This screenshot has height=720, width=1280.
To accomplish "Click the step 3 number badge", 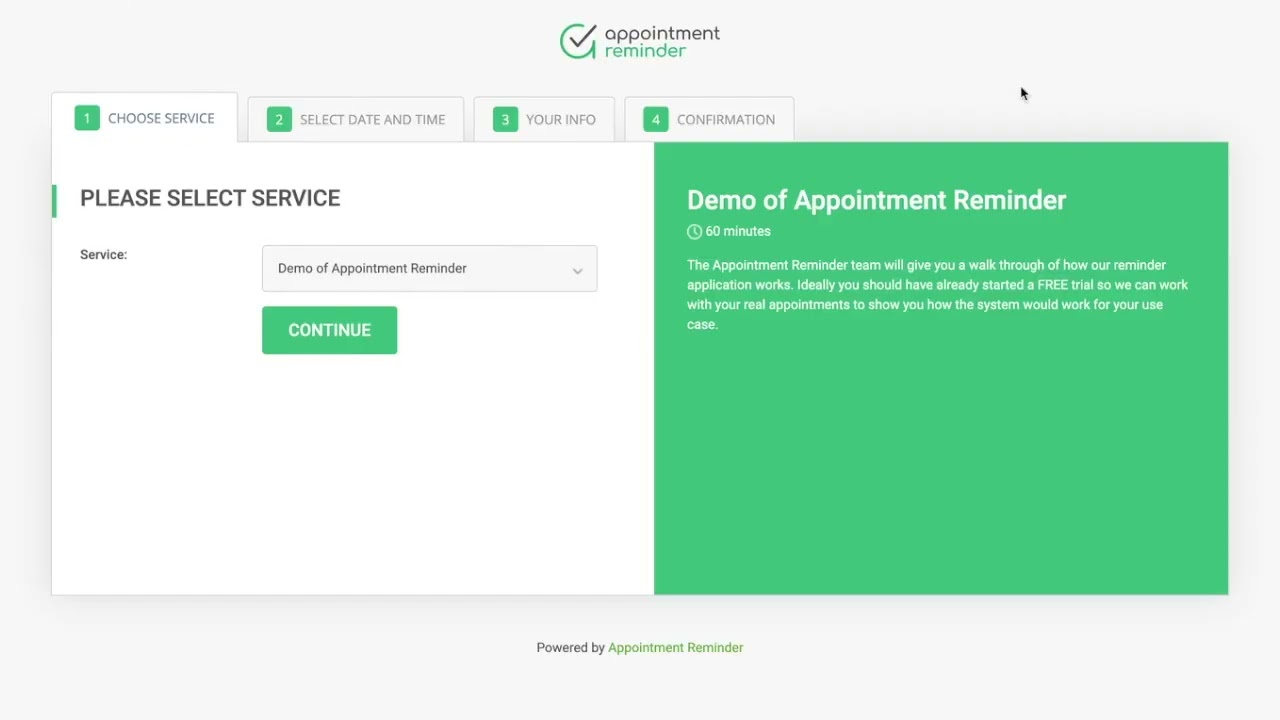I will (505, 119).
